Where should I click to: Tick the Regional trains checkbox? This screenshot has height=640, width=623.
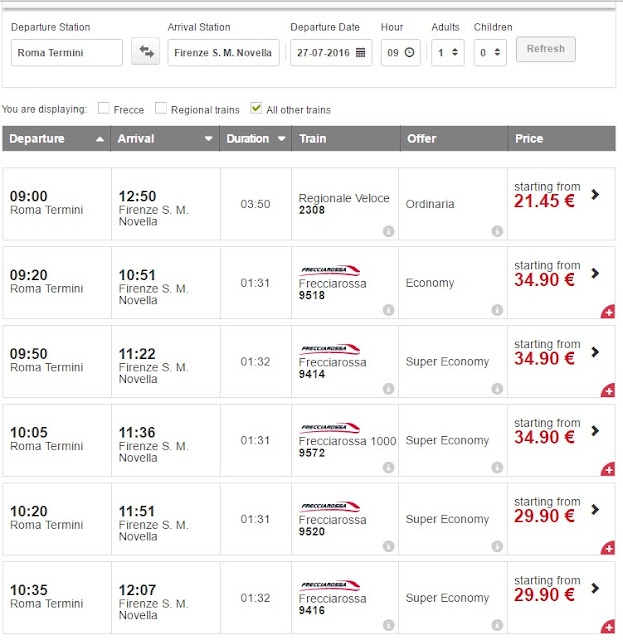pos(161,108)
